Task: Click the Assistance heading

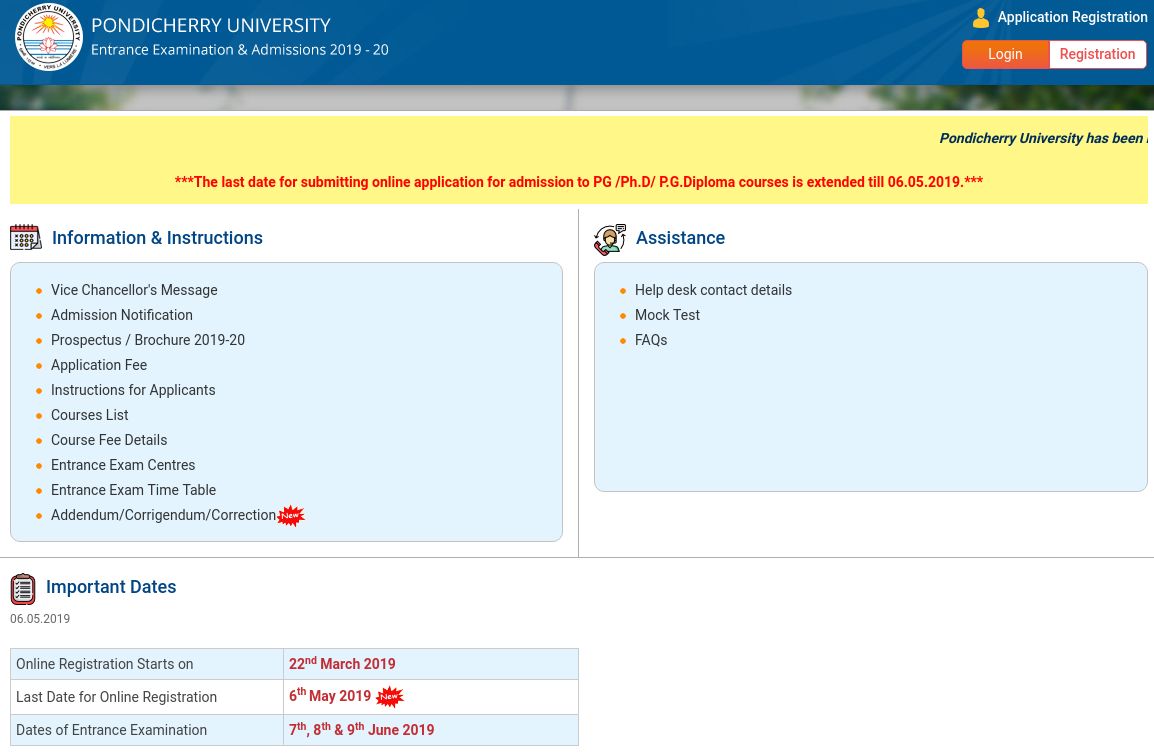Action: tap(680, 238)
